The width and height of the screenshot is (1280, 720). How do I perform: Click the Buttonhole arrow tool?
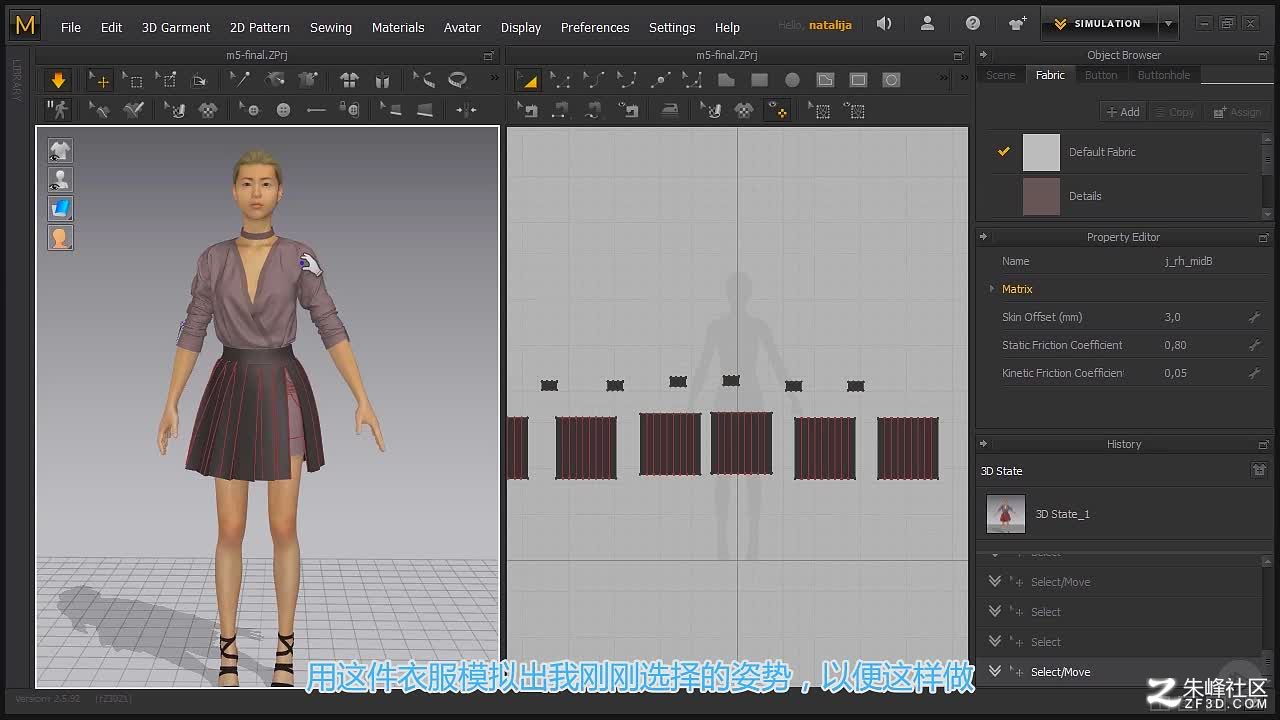[316, 110]
